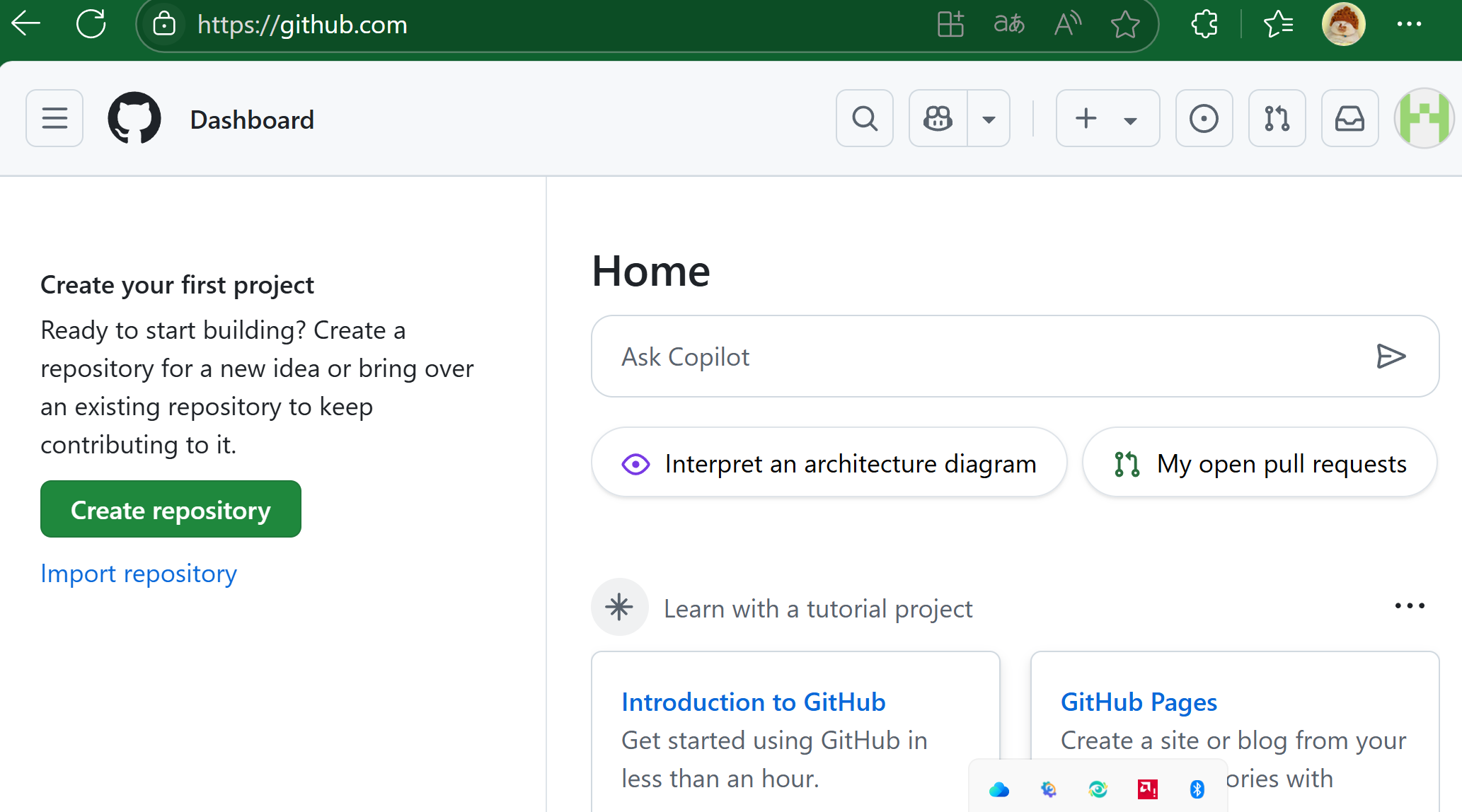This screenshot has height=812, width=1462.
Task: Open Copilot chat icon in header
Action: point(938,118)
